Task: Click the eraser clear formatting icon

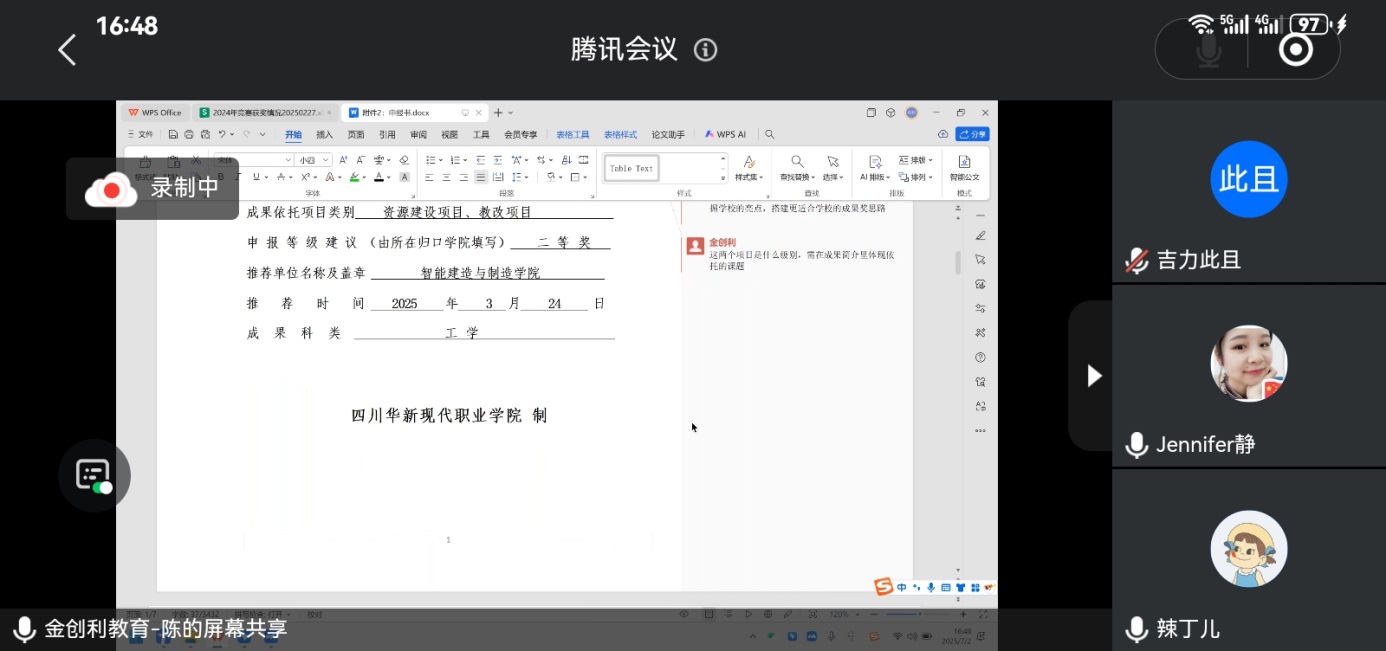Action: (x=404, y=160)
